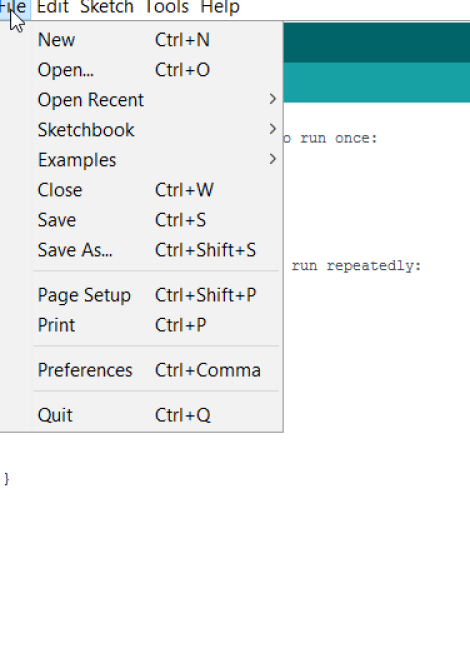This screenshot has width=470, height=663.
Task: Click the highlighted File menu header
Action: 14,8
